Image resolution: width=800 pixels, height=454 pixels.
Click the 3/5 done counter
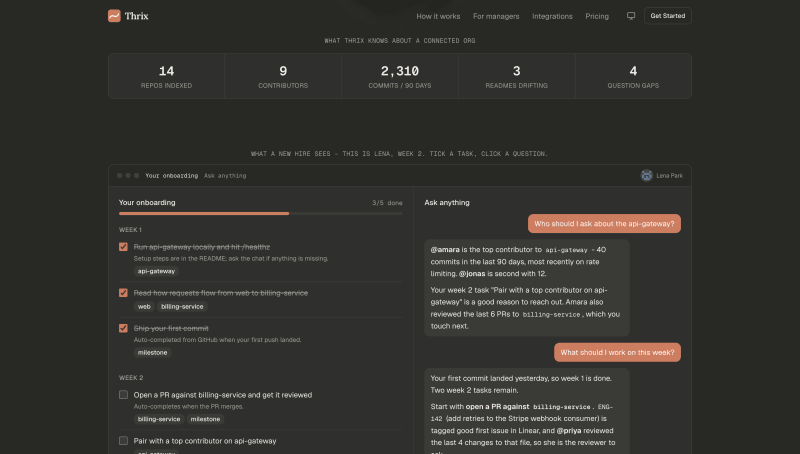(387, 203)
